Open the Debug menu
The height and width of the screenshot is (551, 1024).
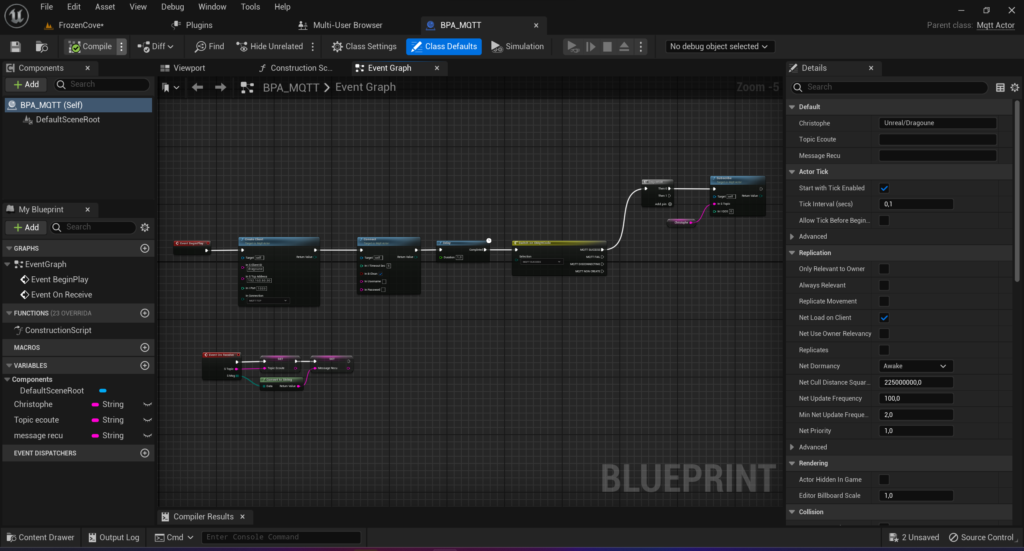(172, 6)
